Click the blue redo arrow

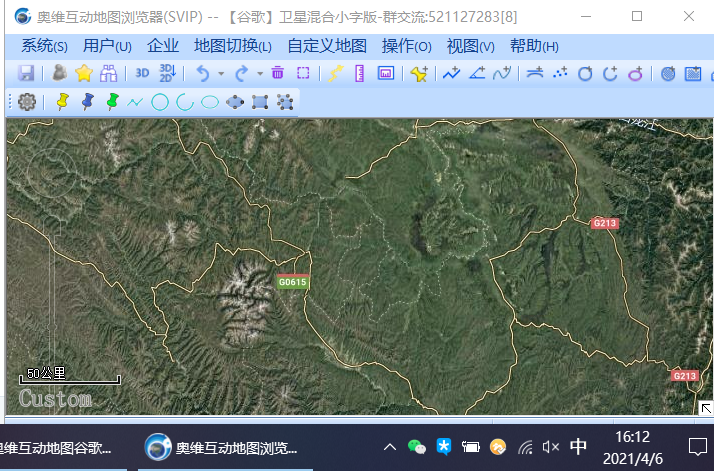point(242,73)
